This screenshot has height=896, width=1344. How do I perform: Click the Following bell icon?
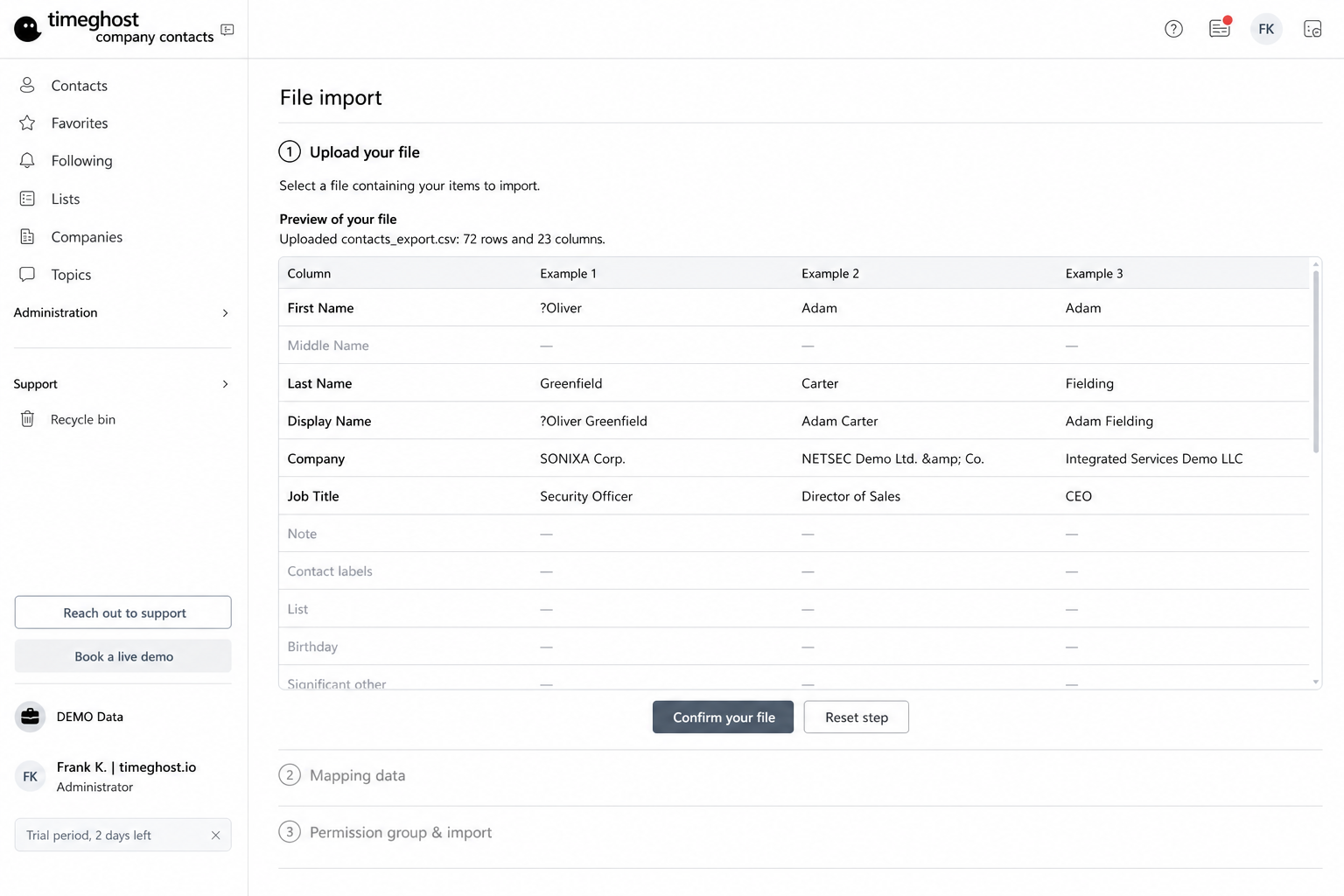(x=27, y=160)
